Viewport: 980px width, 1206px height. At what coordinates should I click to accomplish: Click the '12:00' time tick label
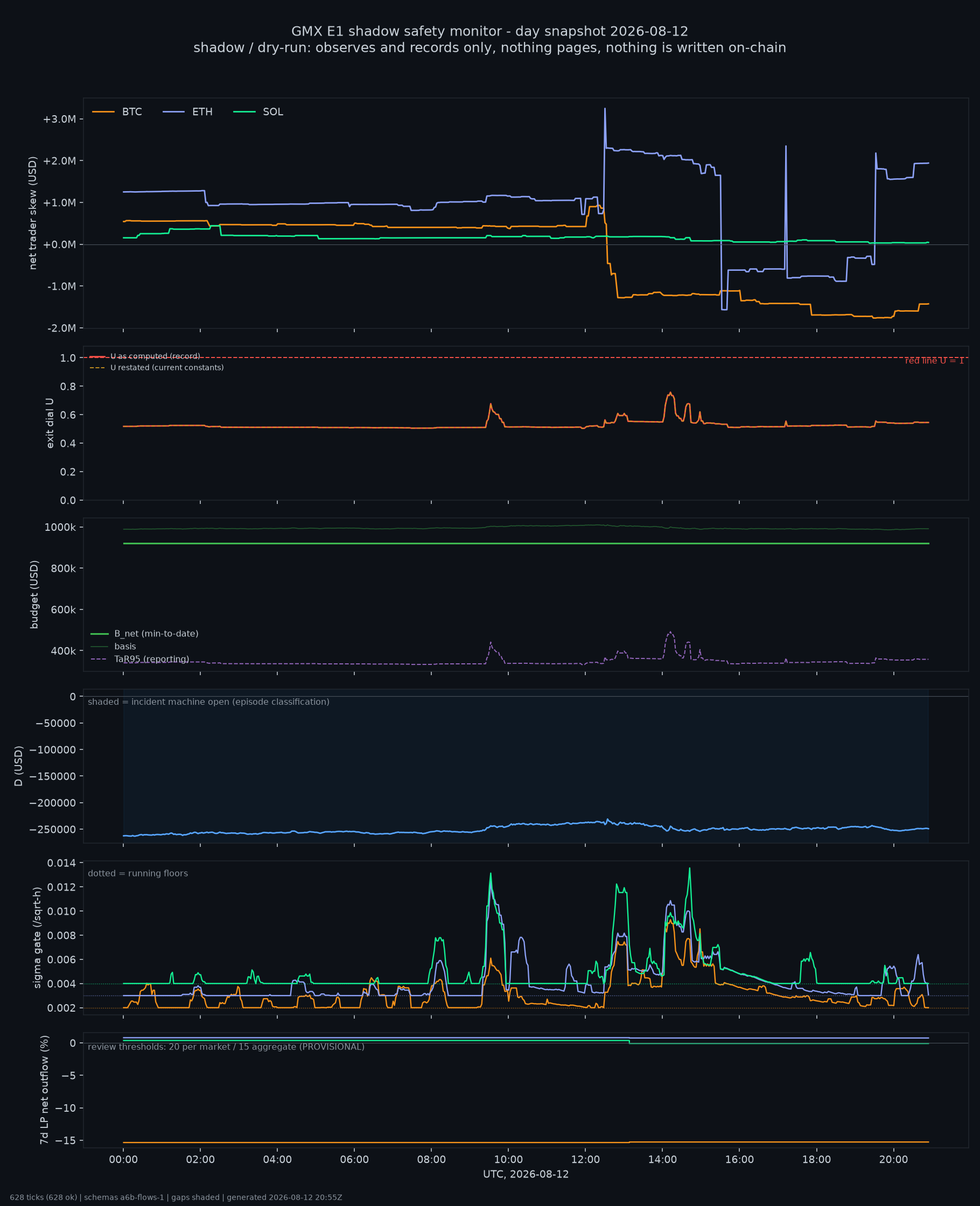tap(585, 1160)
